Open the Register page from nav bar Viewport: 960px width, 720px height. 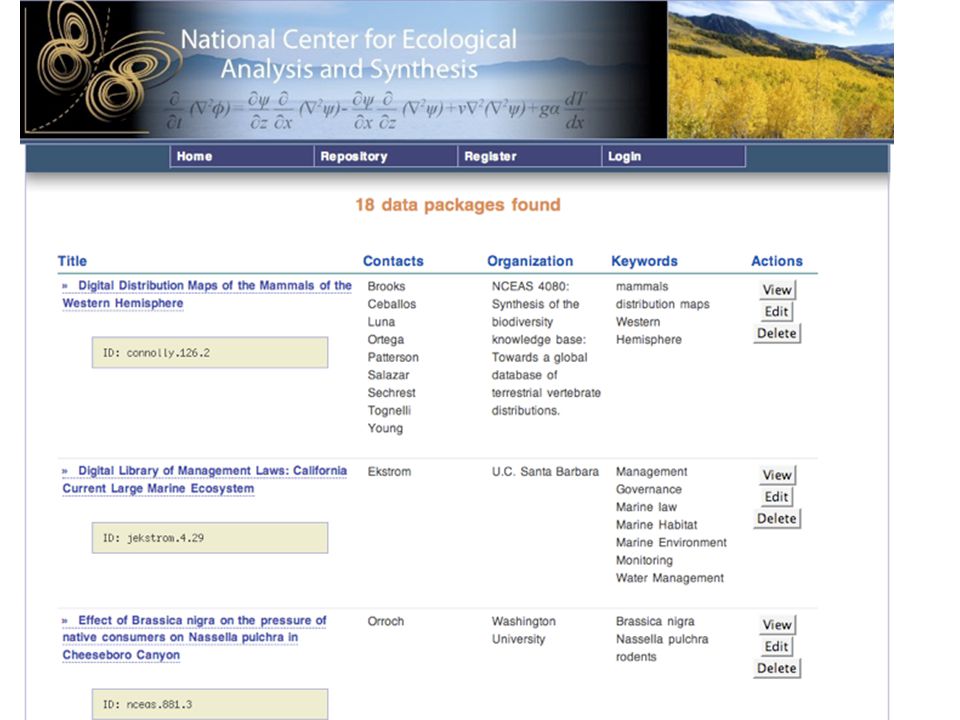(x=530, y=156)
